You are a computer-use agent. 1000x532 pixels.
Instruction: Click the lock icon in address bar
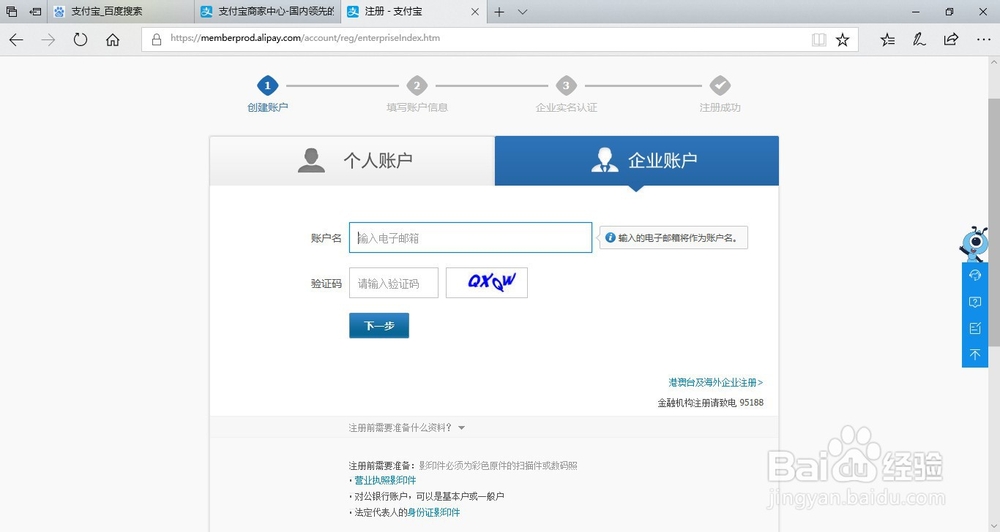(156, 40)
